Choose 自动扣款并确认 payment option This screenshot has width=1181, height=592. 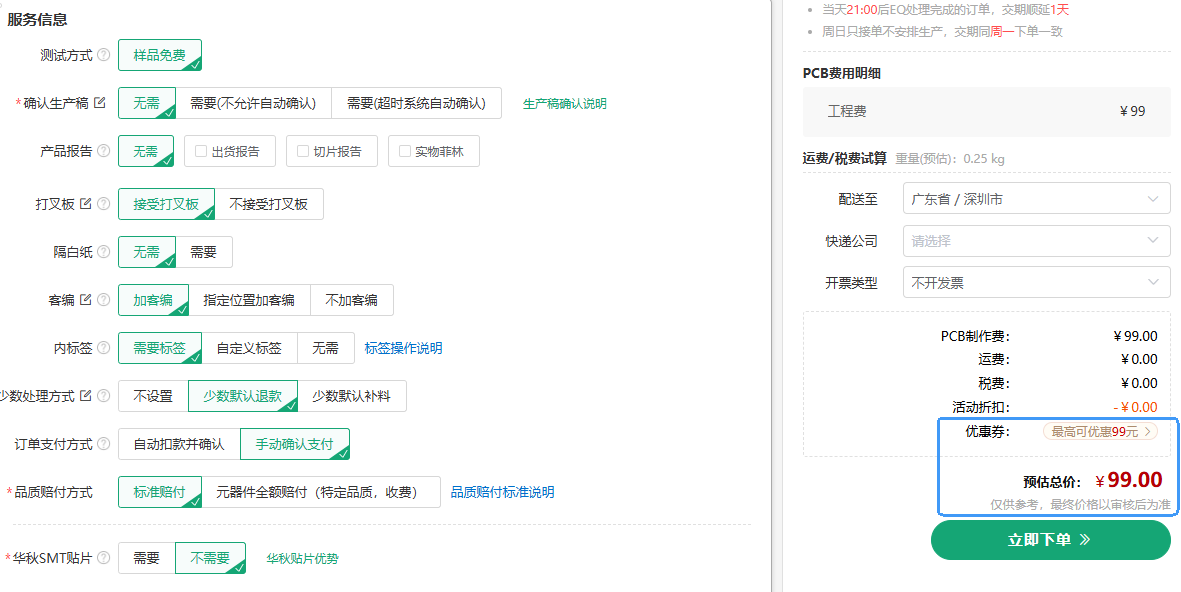pyautogui.click(x=179, y=444)
